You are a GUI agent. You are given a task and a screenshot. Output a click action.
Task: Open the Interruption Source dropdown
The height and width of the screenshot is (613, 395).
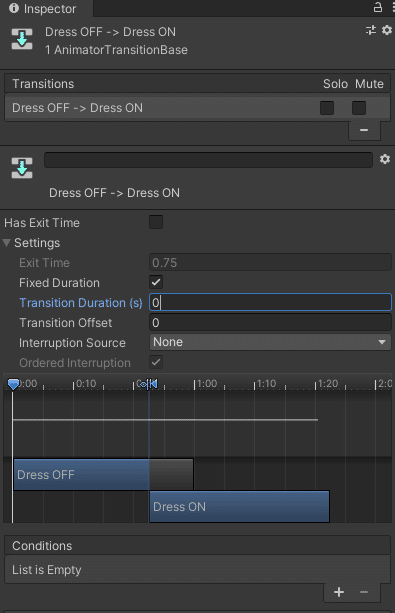coord(270,342)
